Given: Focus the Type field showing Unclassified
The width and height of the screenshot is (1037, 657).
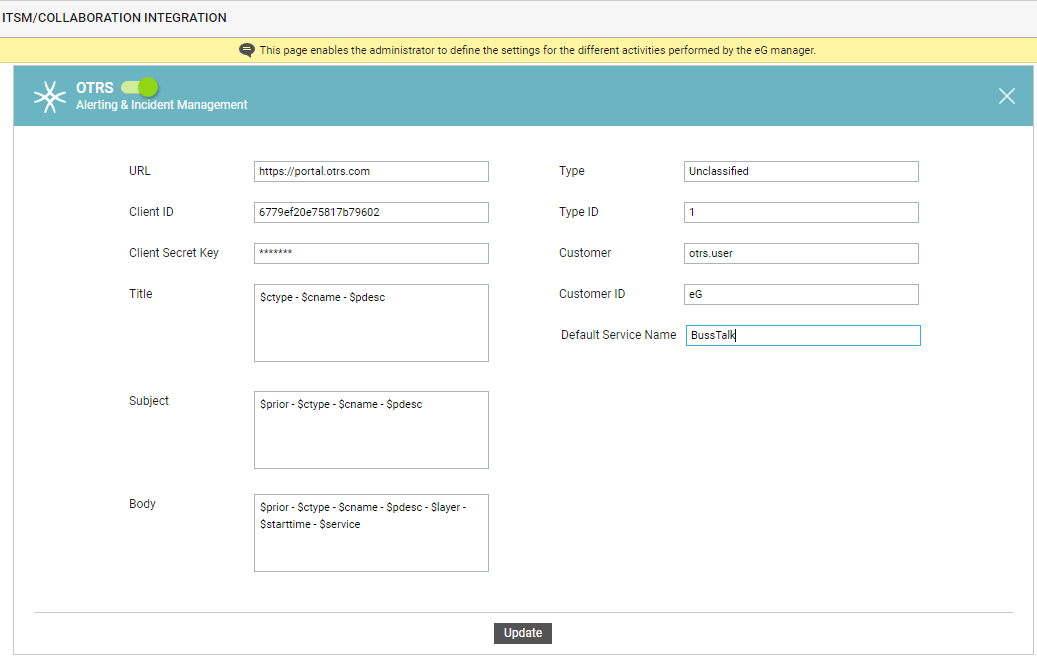Looking at the screenshot, I should point(801,171).
